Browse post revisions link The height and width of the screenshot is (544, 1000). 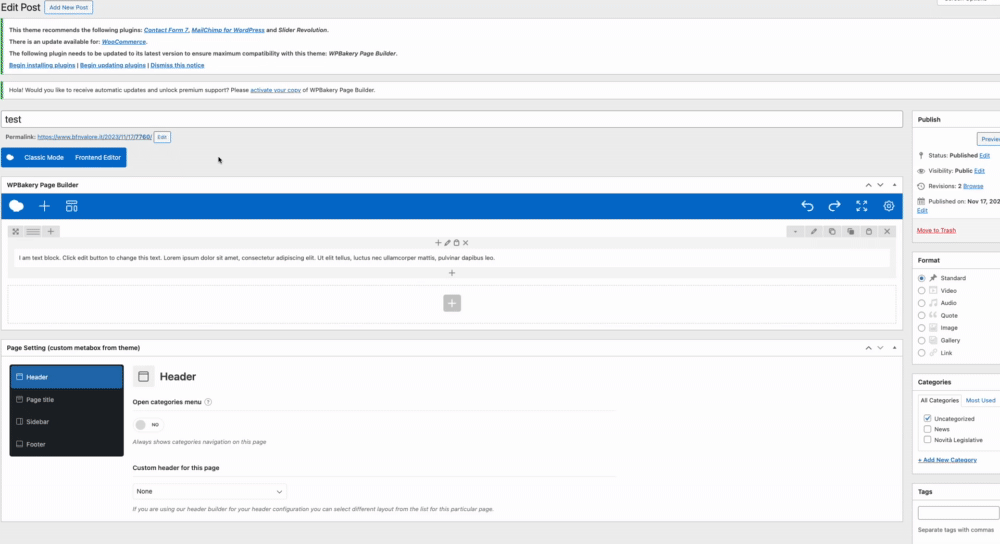pyautogui.click(x=973, y=186)
